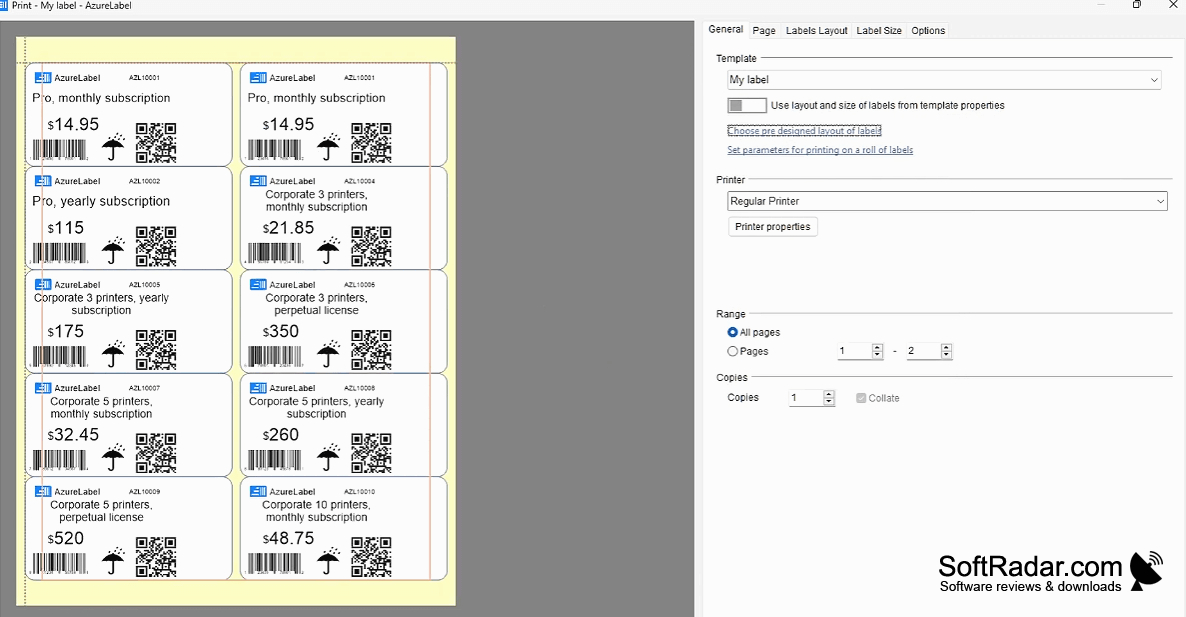1186x617 pixels.
Task: Click the QR code on the $520 label
Action: coord(156,557)
